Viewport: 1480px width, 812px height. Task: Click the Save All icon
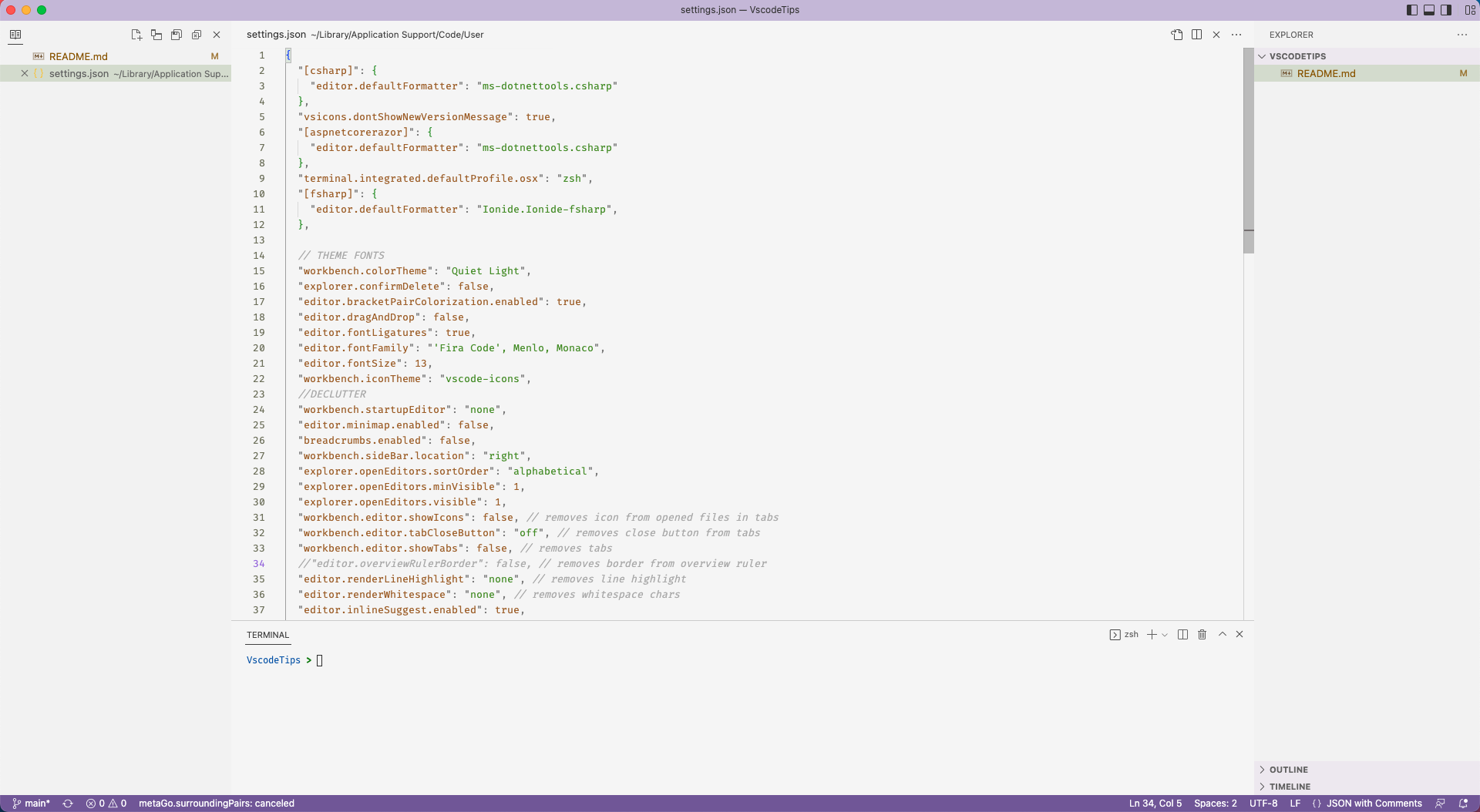tap(177, 35)
